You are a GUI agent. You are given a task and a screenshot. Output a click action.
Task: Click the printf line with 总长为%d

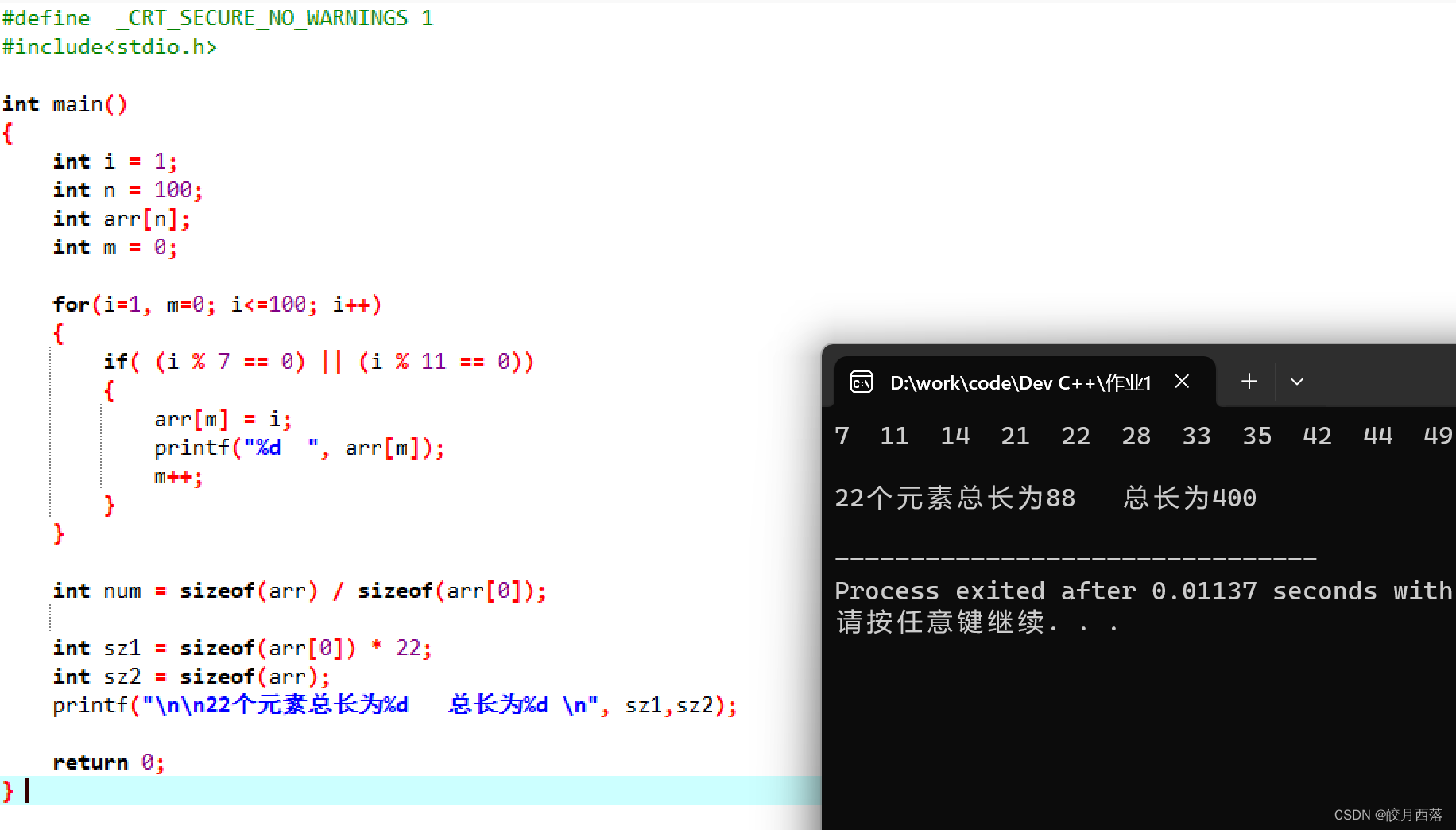395,705
